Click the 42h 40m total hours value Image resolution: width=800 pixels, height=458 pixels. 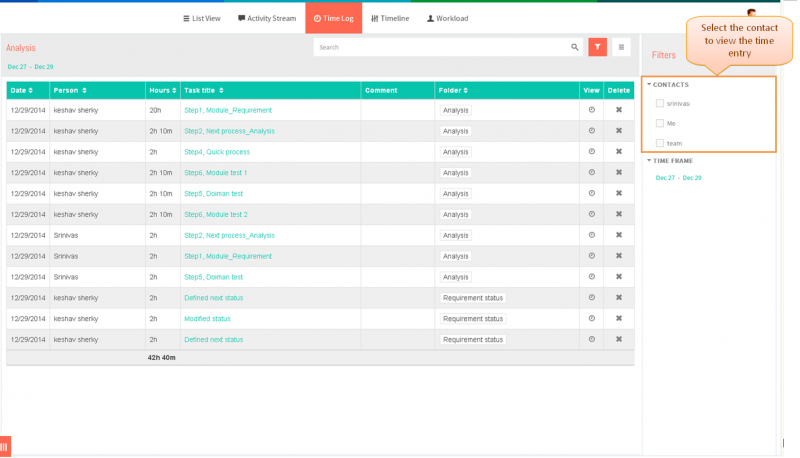162,358
